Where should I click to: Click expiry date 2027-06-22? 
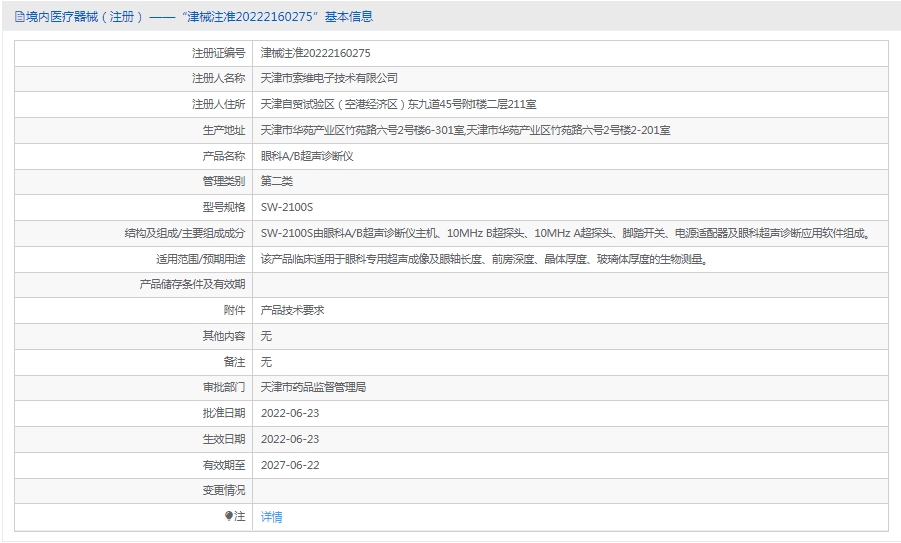pos(290,465)
